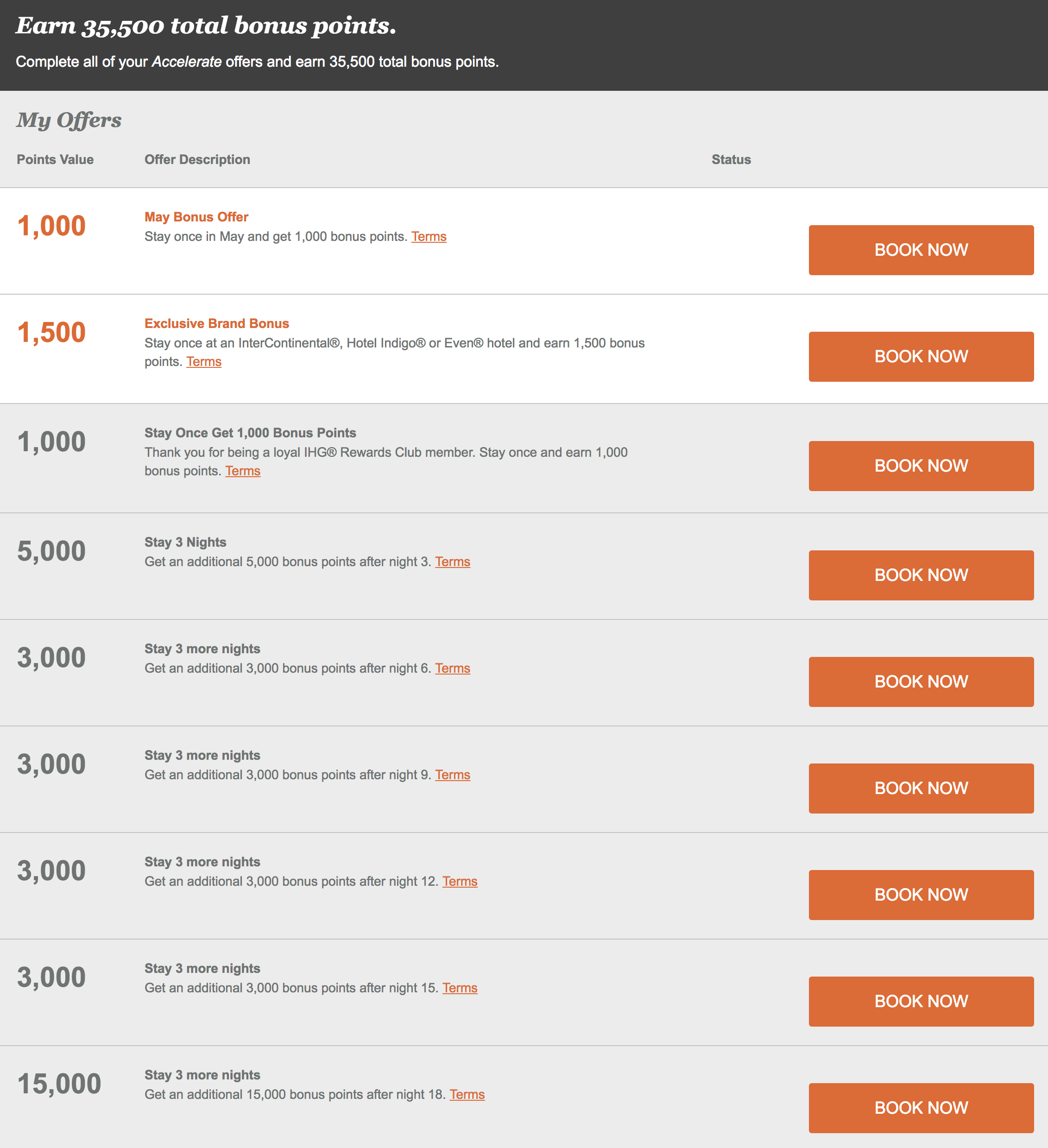View Terms for IHG loyal member offer

pos(243,471)
